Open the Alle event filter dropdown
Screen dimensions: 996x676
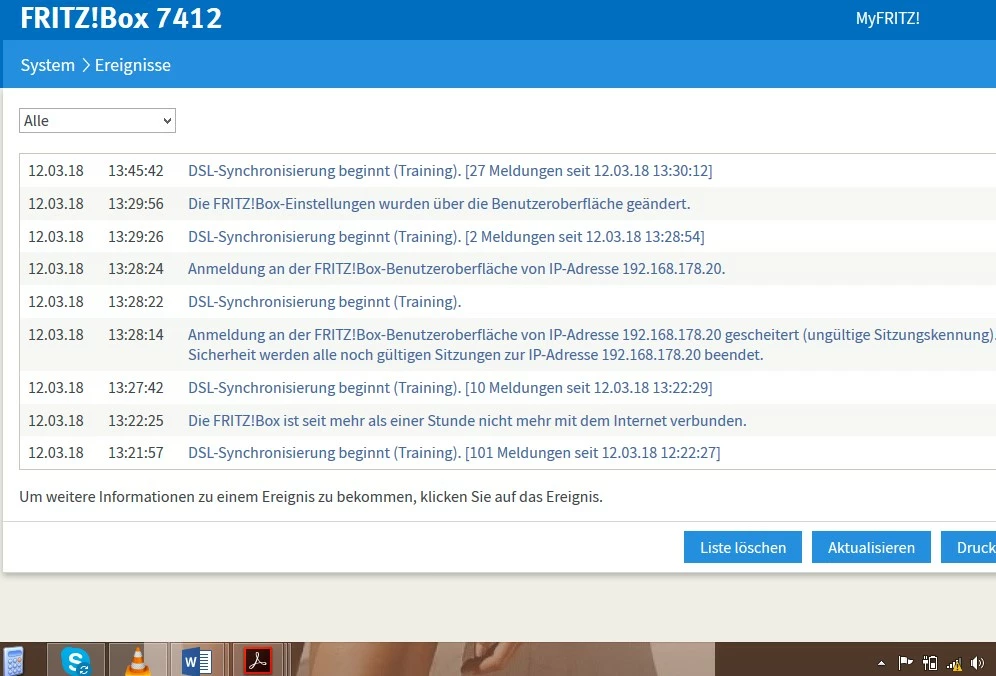coord(97,121)
